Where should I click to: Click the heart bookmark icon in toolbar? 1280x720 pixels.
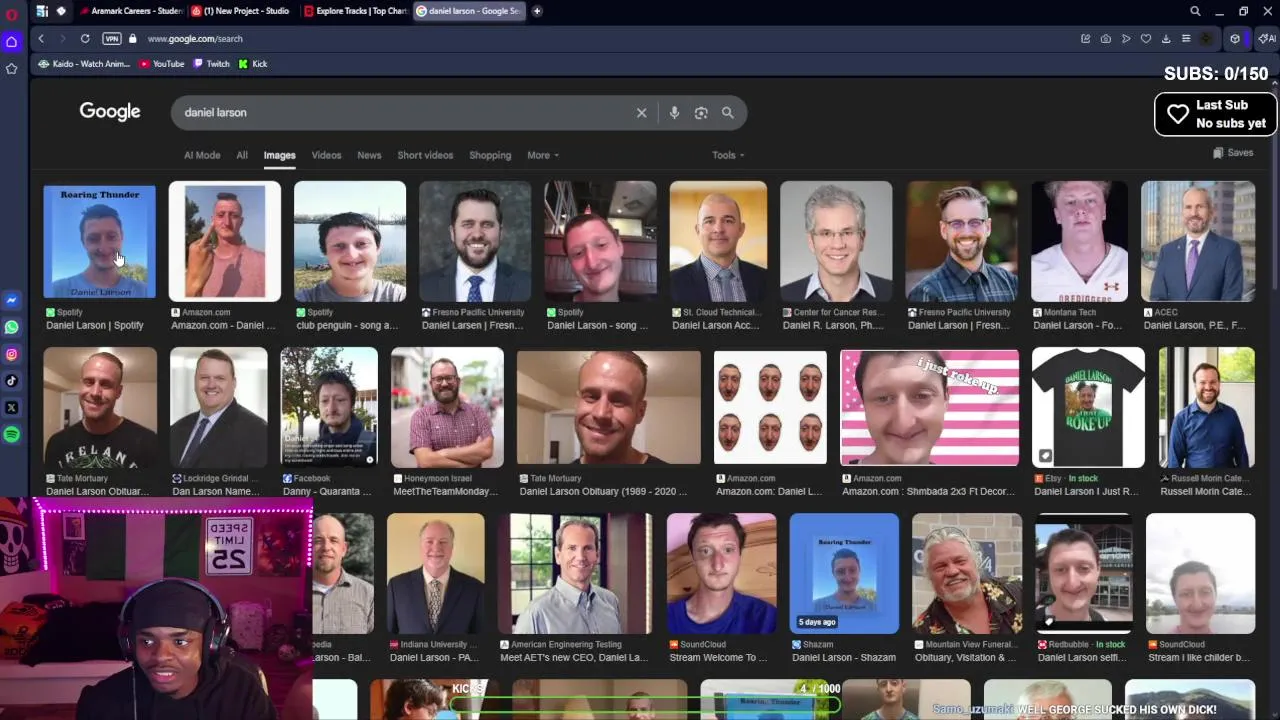coord(1146,39)
